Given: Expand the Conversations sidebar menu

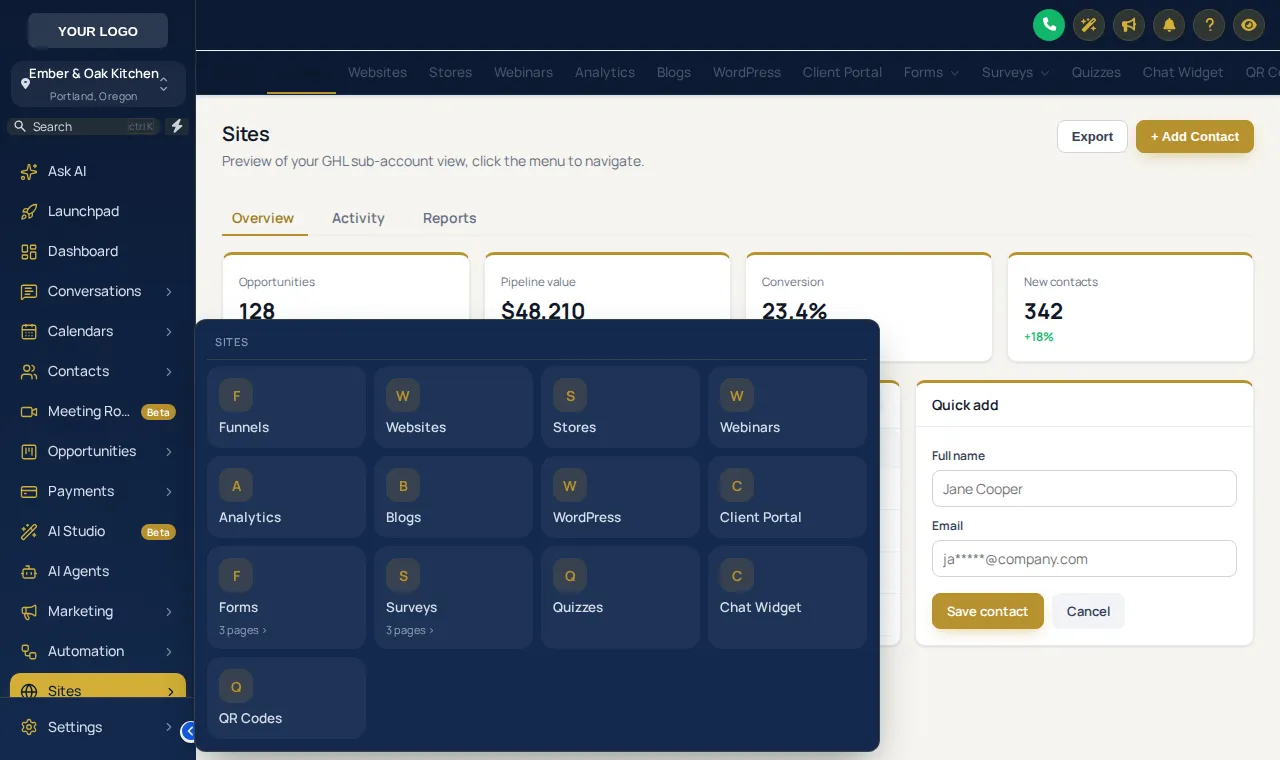Looking at the screenshot, I should coord(98,291).
